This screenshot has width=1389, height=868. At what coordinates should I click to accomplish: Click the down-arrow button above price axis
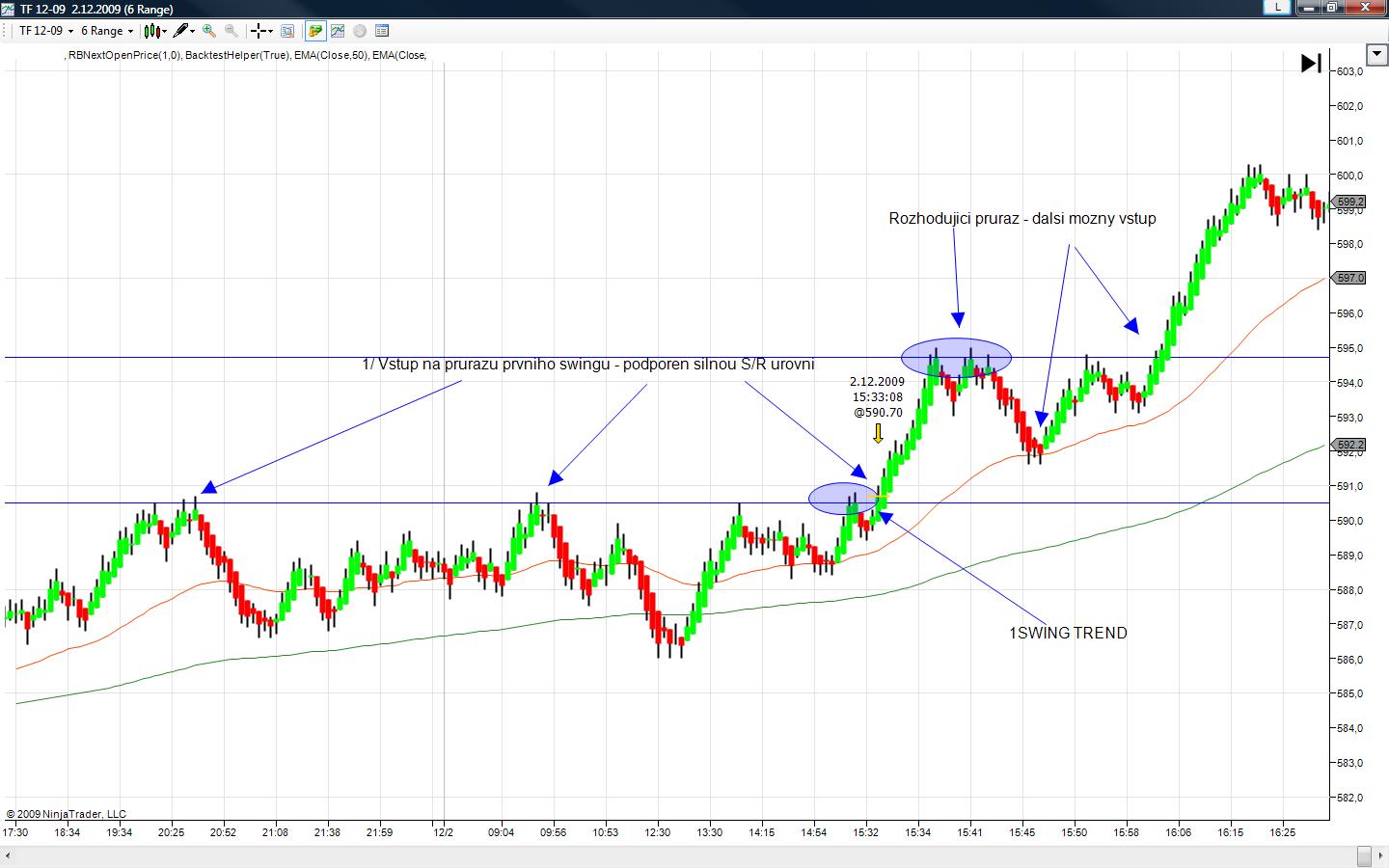click(x=1376, y=53)
